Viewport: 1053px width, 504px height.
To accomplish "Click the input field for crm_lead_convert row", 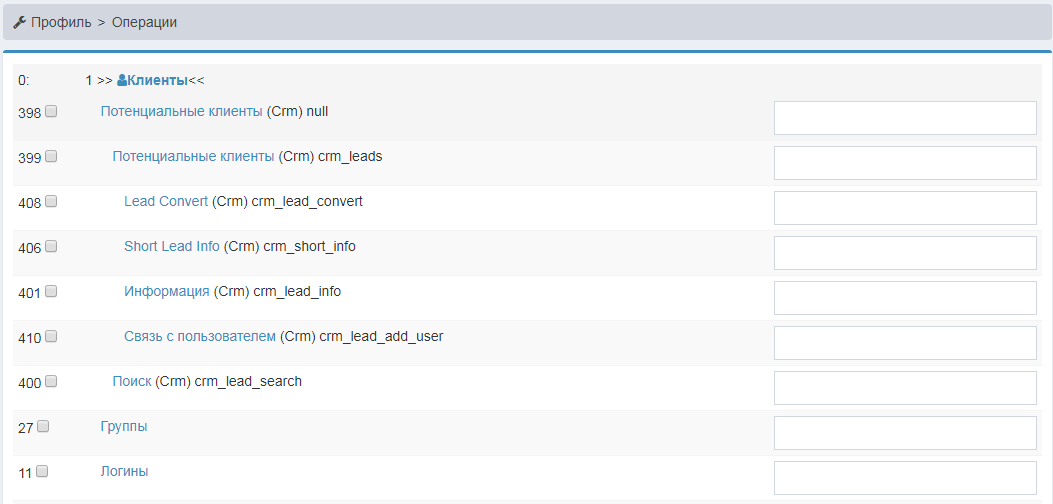I will click(905, 208).
